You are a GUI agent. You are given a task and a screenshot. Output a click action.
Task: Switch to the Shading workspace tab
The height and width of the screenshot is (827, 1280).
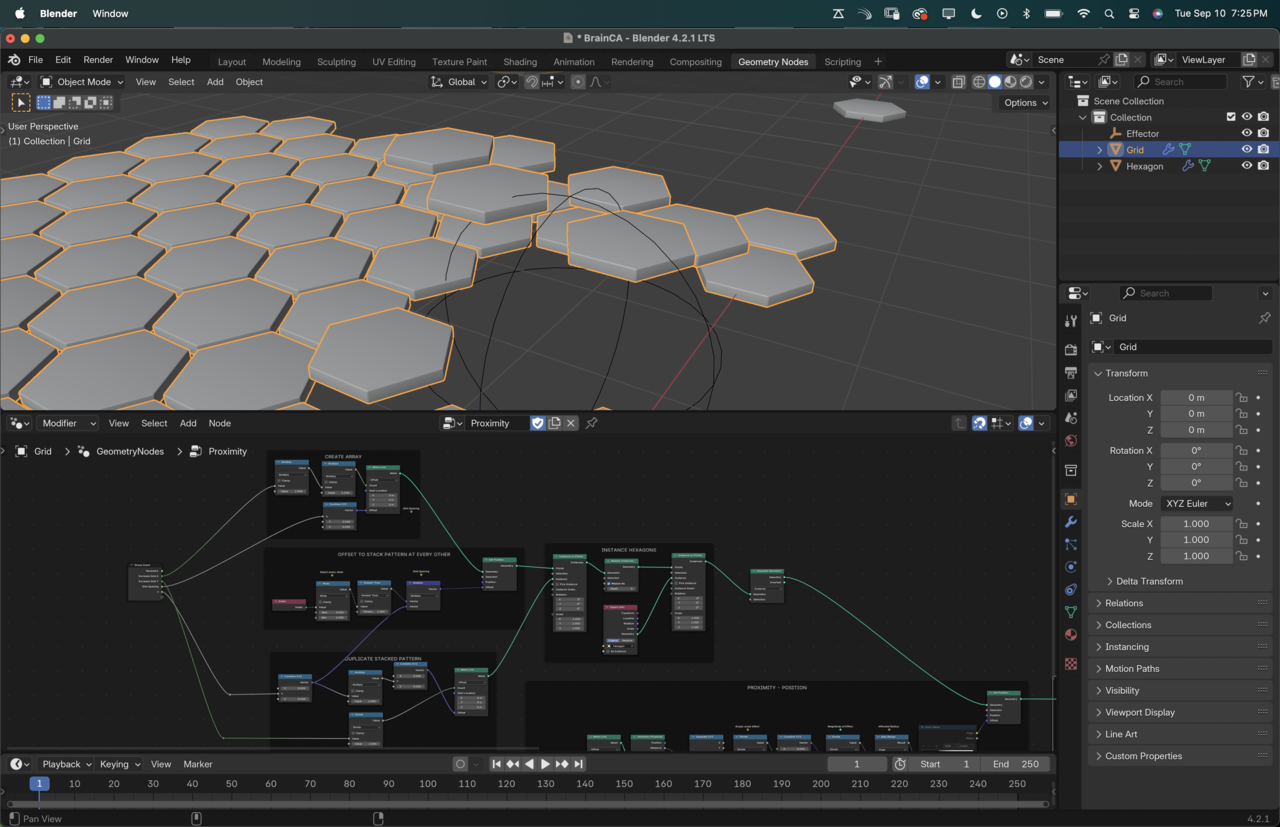[520, 62]
